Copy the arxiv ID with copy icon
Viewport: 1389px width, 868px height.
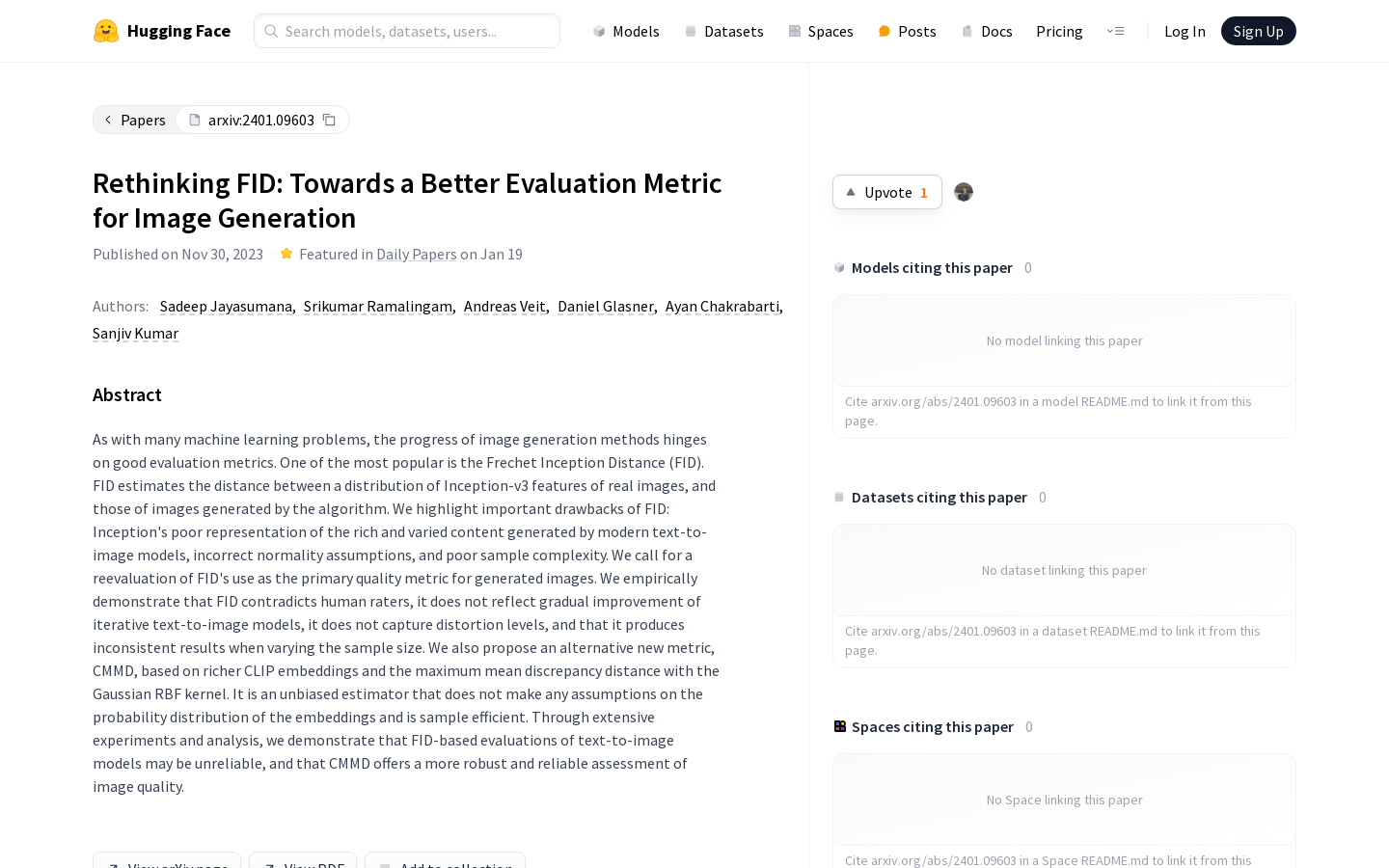329,120
